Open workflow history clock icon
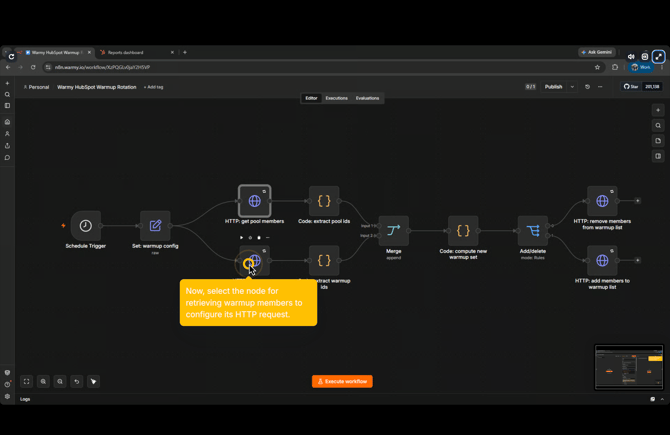This screenshot has height=435, width=670. [x=588, y=87]
